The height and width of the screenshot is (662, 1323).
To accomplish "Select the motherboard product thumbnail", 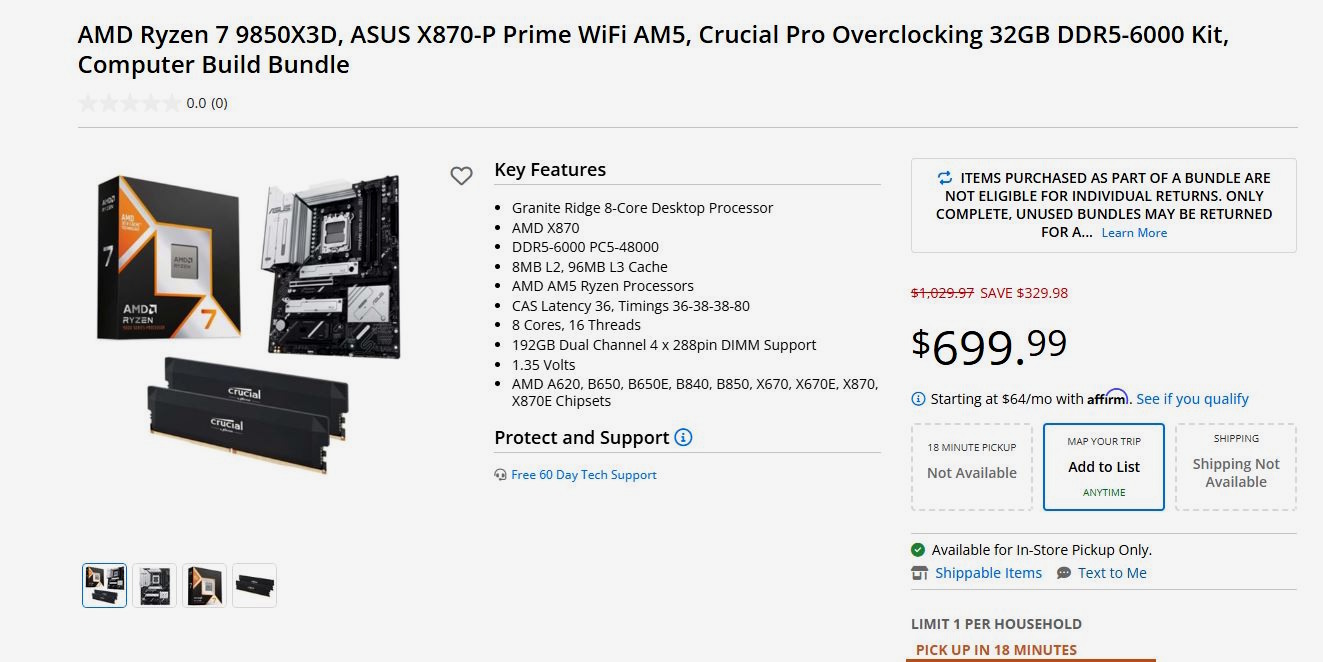I will click(x=154, y=585).
